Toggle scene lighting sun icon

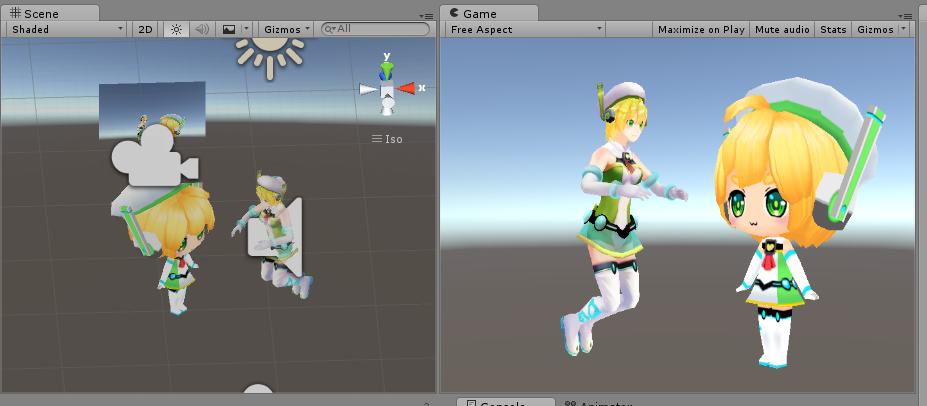click(x=176, y=29)
